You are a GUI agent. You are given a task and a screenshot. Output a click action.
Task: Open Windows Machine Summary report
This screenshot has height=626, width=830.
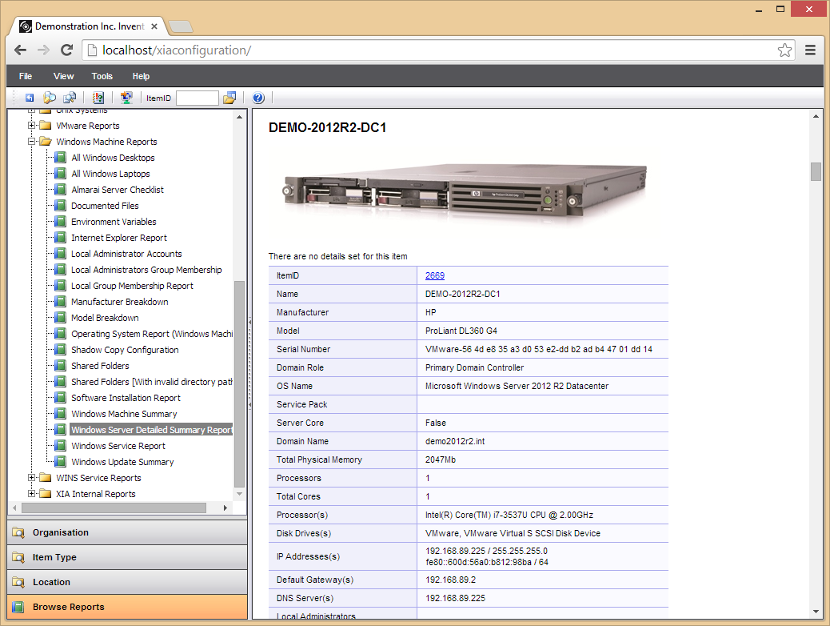pyautogui.click(x=124, y=414)
